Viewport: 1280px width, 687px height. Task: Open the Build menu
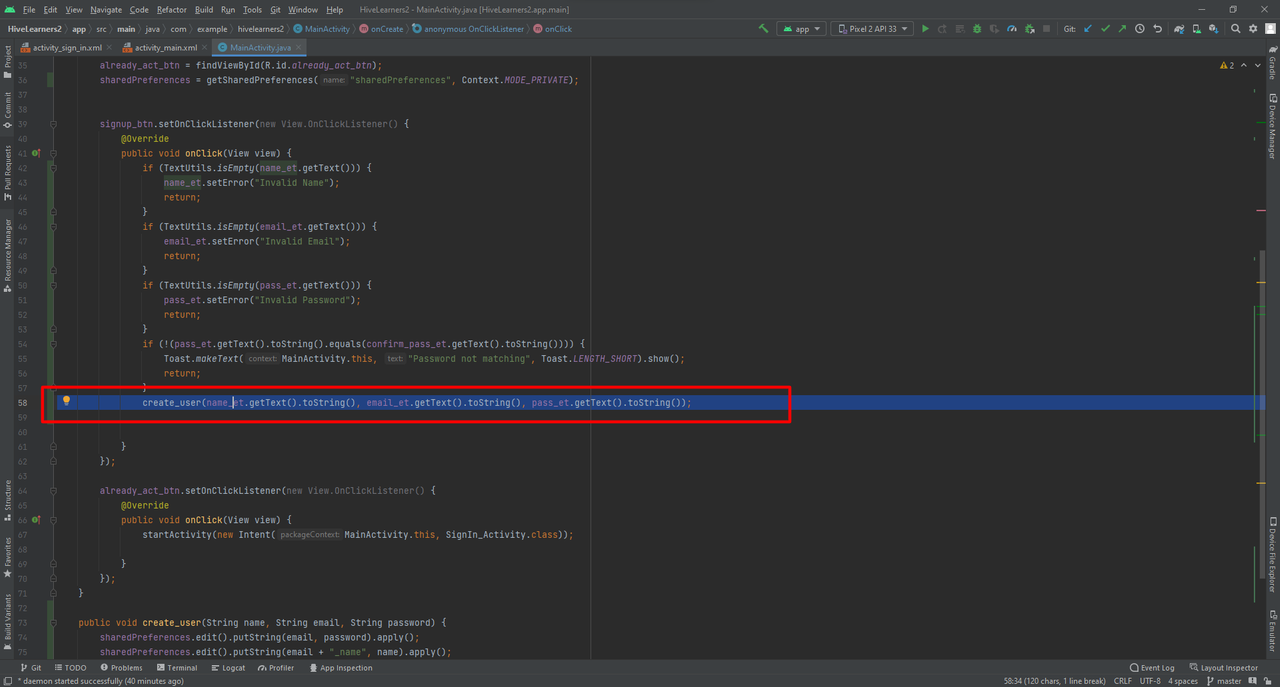coord(204,9)
